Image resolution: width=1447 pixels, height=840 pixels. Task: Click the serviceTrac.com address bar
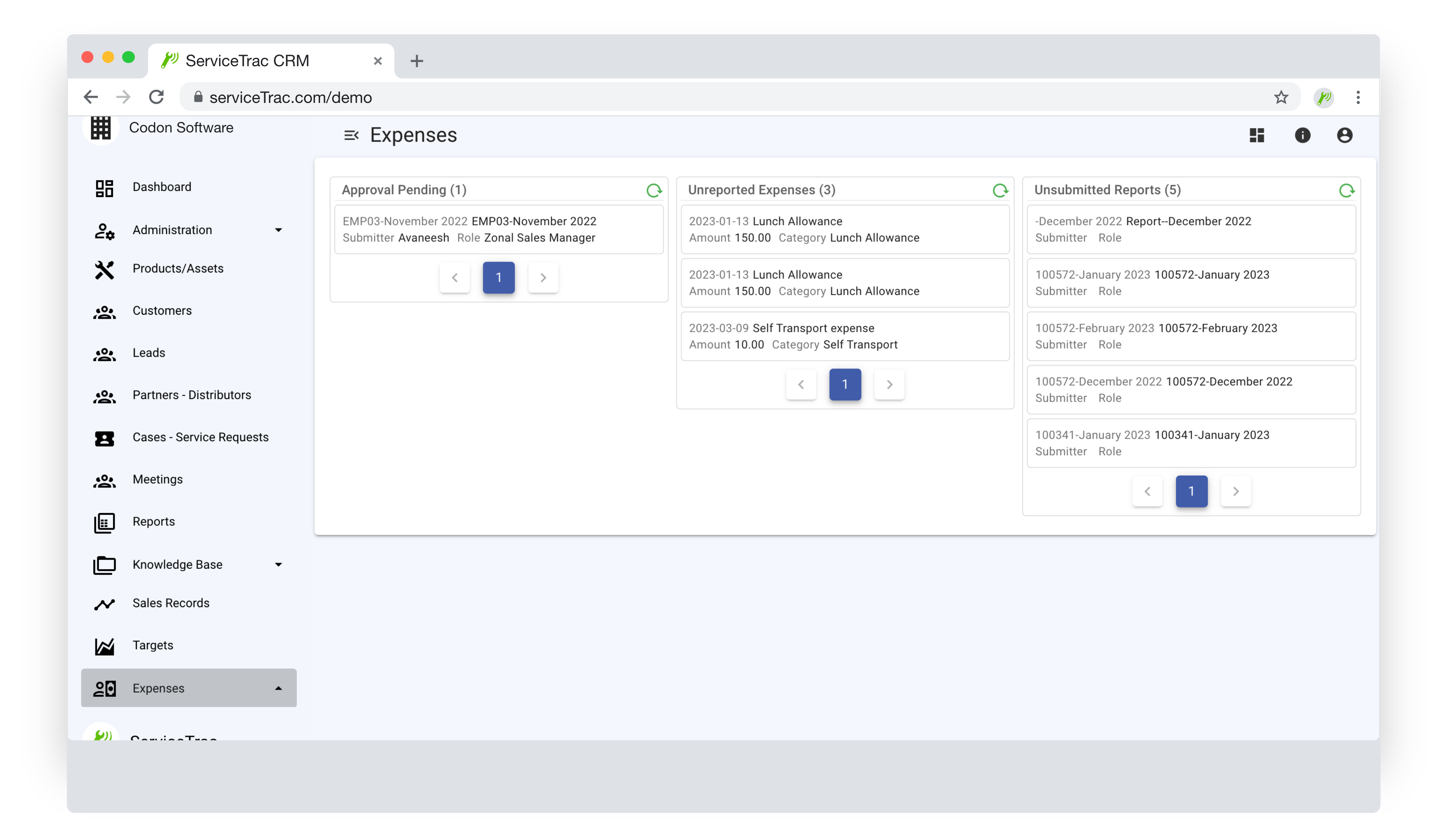click(290, 97)
